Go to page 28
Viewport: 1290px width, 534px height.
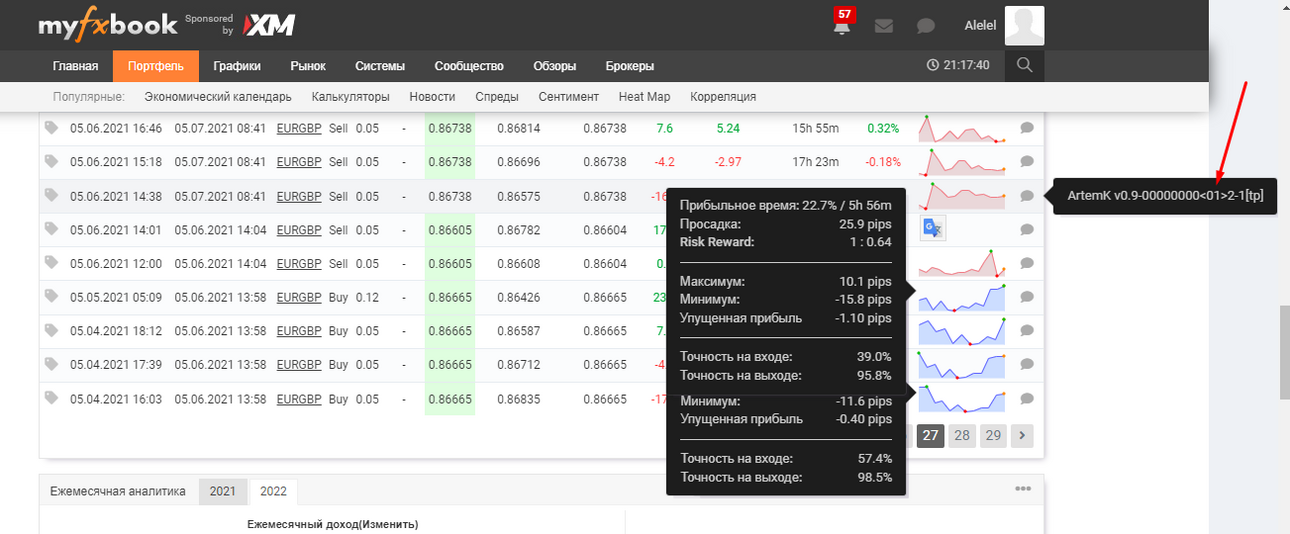pyautogui.click(x=962, y=435)
